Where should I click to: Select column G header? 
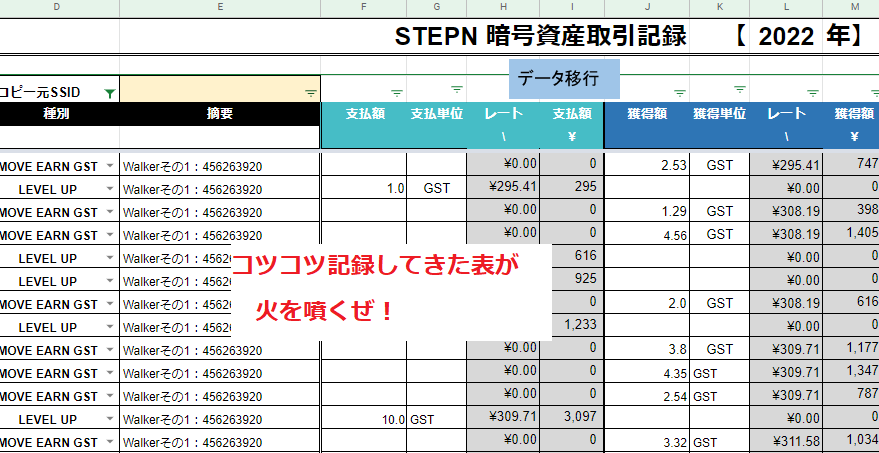(437, 7)
